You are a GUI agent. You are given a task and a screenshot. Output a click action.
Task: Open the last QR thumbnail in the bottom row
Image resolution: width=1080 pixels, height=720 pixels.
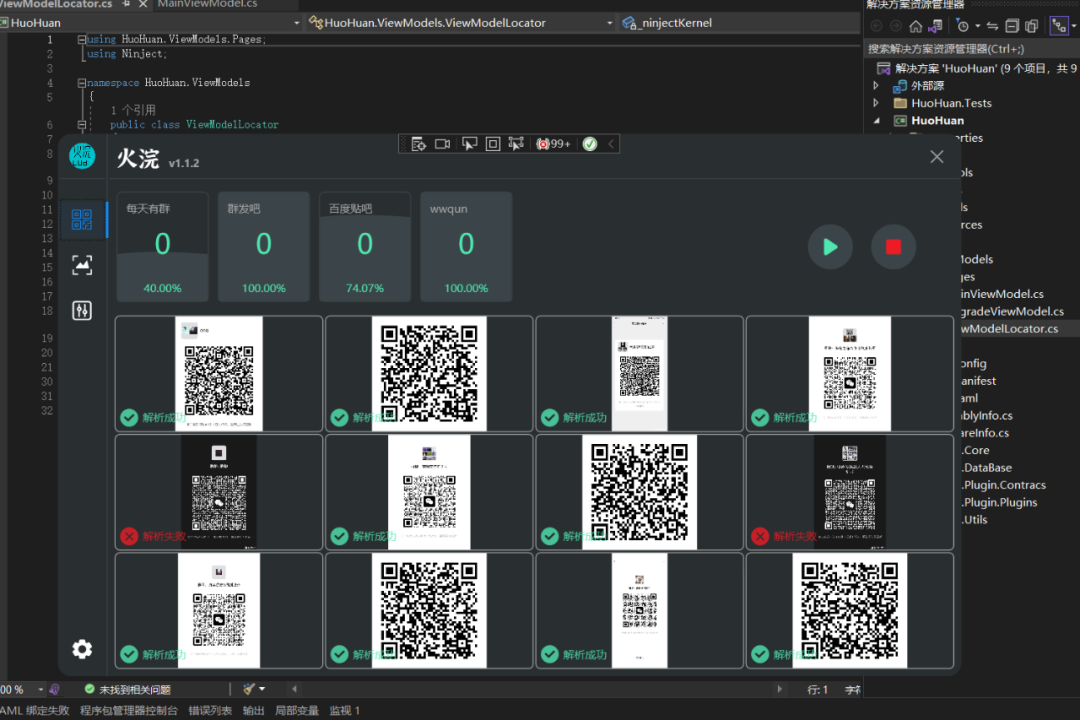point(850,610)
